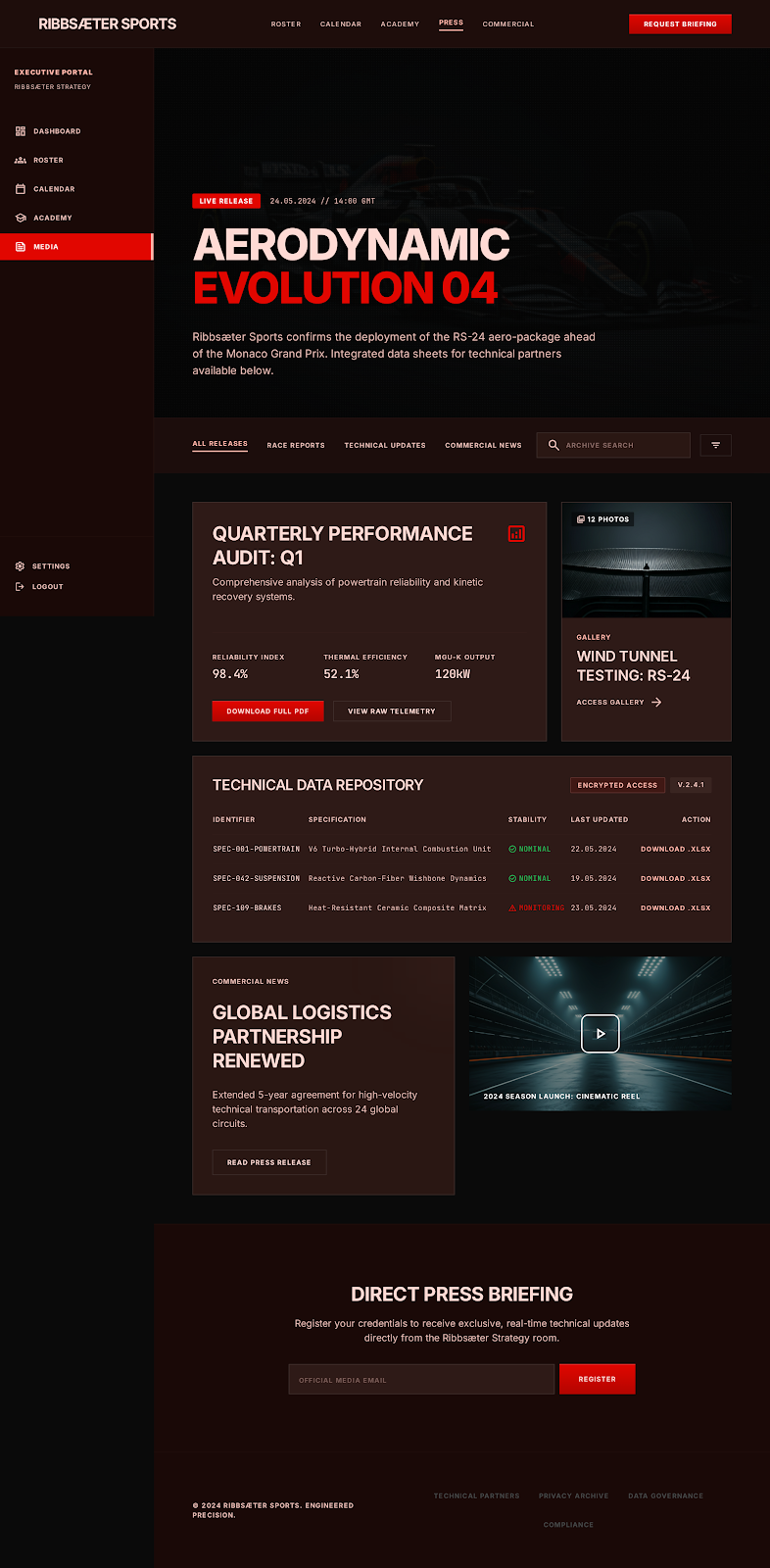Click the Global Logistics Partnership Renewed heading
This screenshot has width=770, height=1568.
tap(302, 1037)
